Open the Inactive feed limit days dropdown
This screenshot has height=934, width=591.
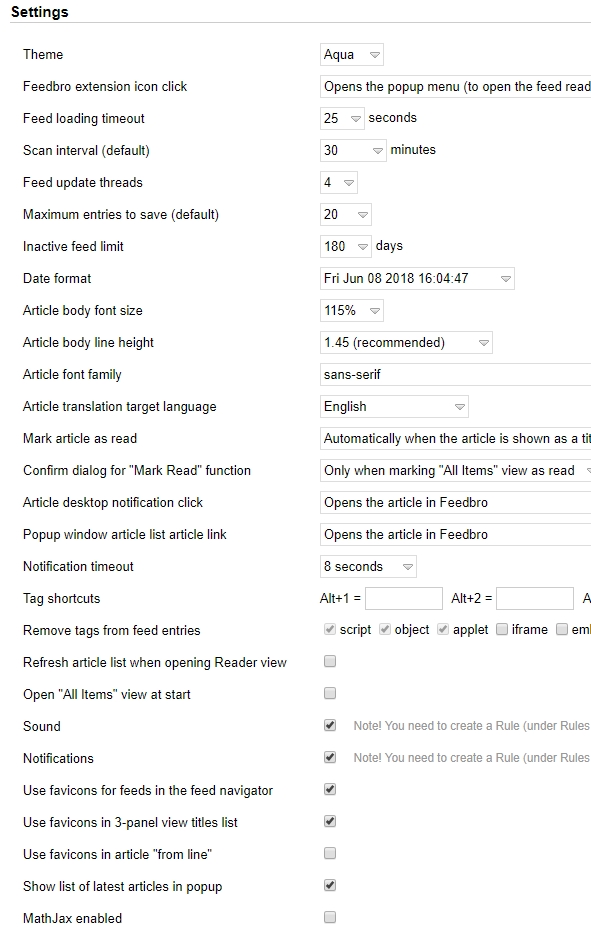pos(346,247)
